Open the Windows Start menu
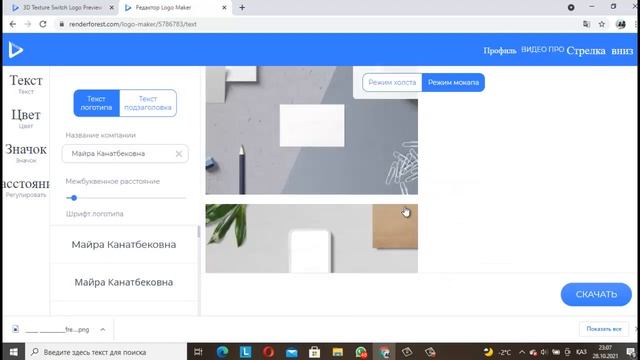This screenshot has height=360, width=640. pyautogui.click(x=13, y=352)
